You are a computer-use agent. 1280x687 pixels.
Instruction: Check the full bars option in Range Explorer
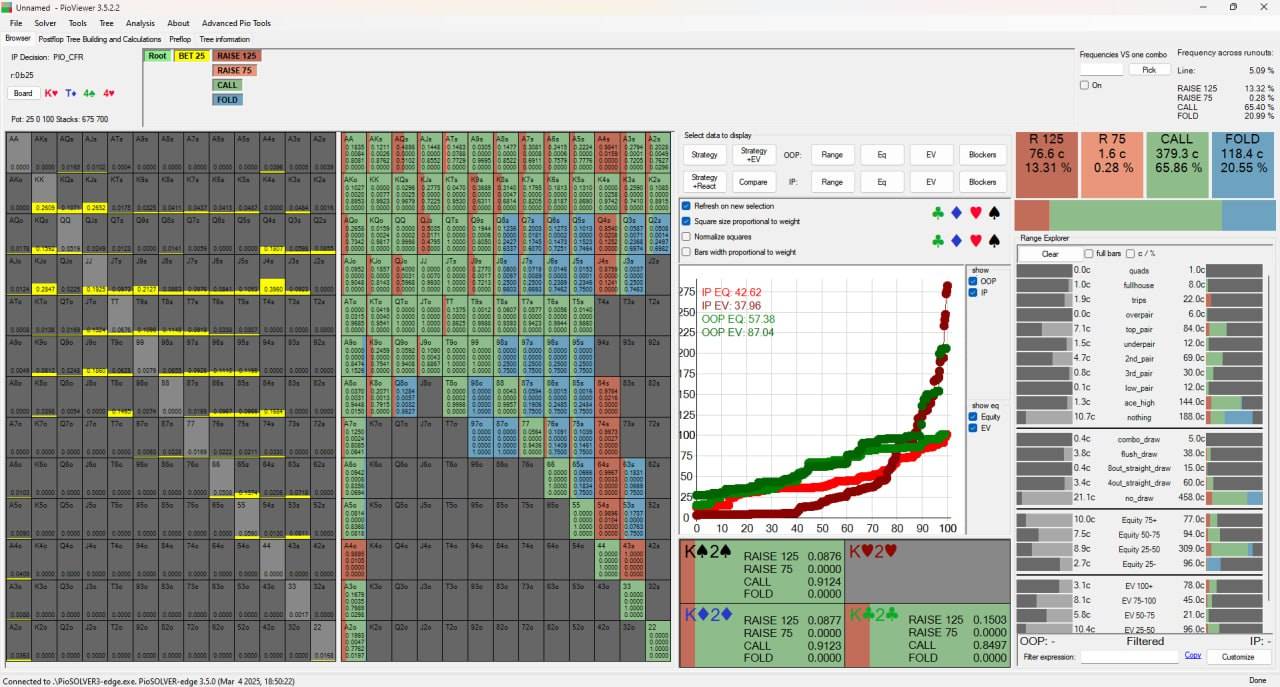[x=1090, y=254]
